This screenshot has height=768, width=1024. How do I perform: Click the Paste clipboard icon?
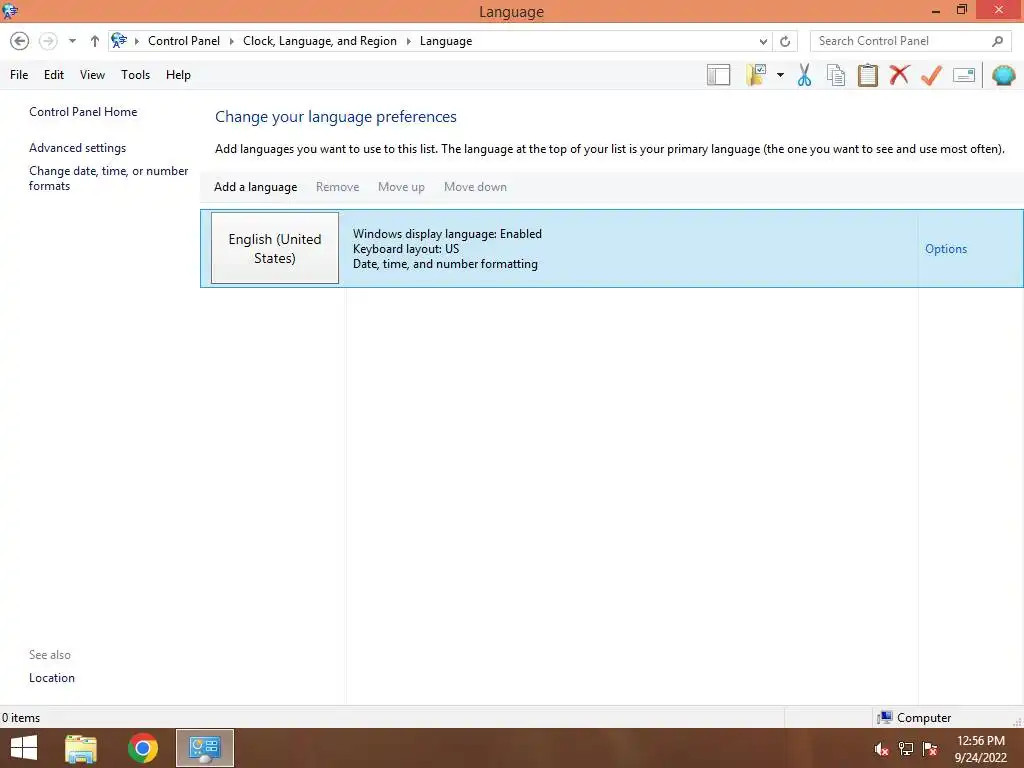click(867, 75)
